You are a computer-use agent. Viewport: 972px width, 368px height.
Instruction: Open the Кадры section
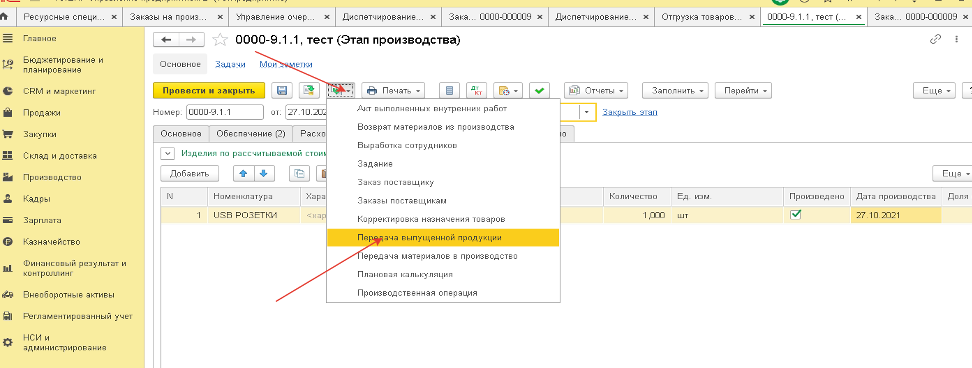[x=37, y=199]
